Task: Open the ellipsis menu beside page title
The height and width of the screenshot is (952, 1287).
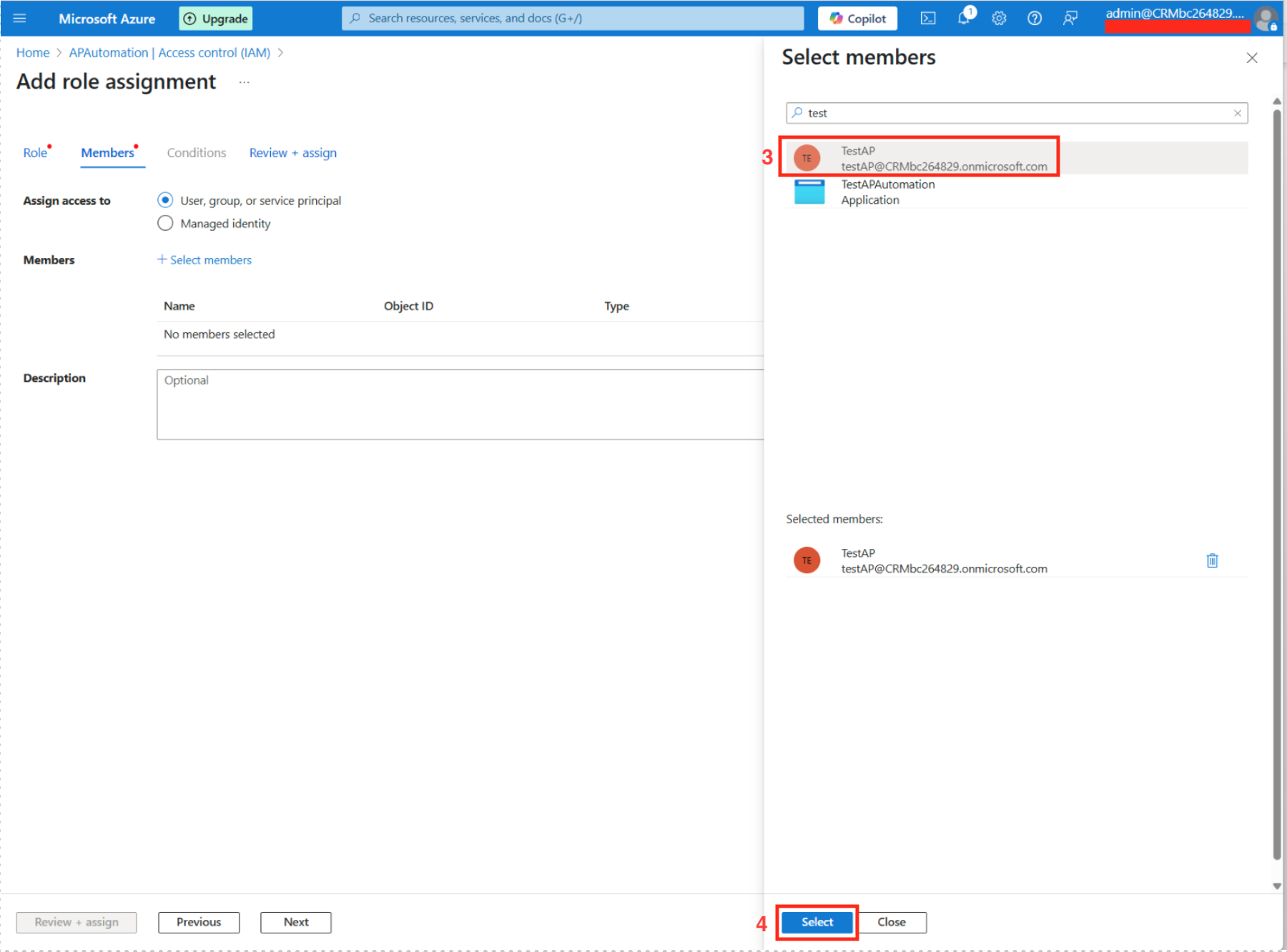Action: click(245, 82)
